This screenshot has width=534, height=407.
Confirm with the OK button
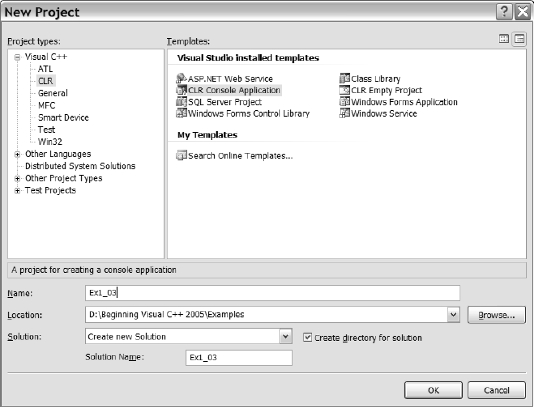point(433,390)
